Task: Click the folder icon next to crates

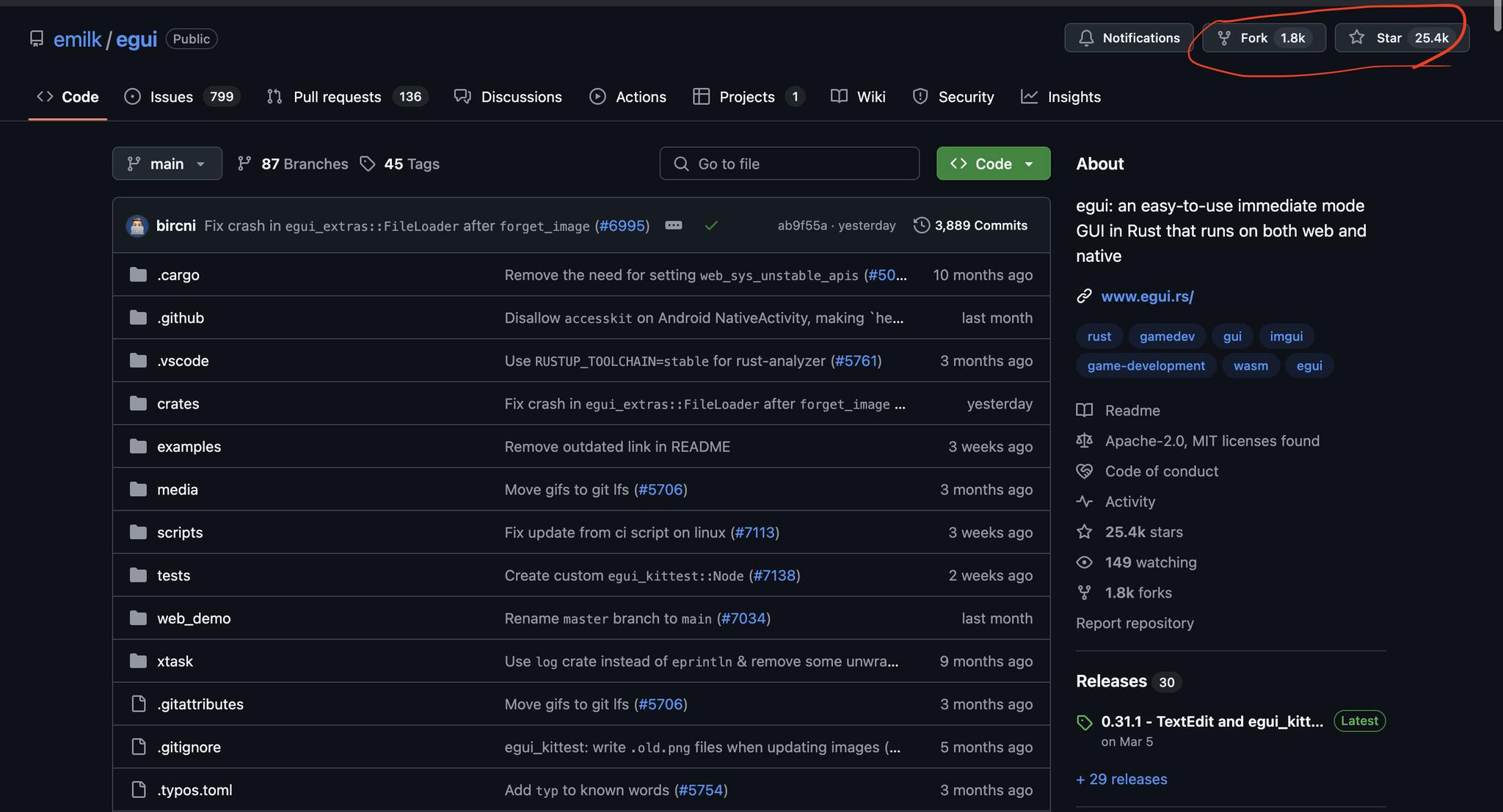Action: [x=138, y=403]
